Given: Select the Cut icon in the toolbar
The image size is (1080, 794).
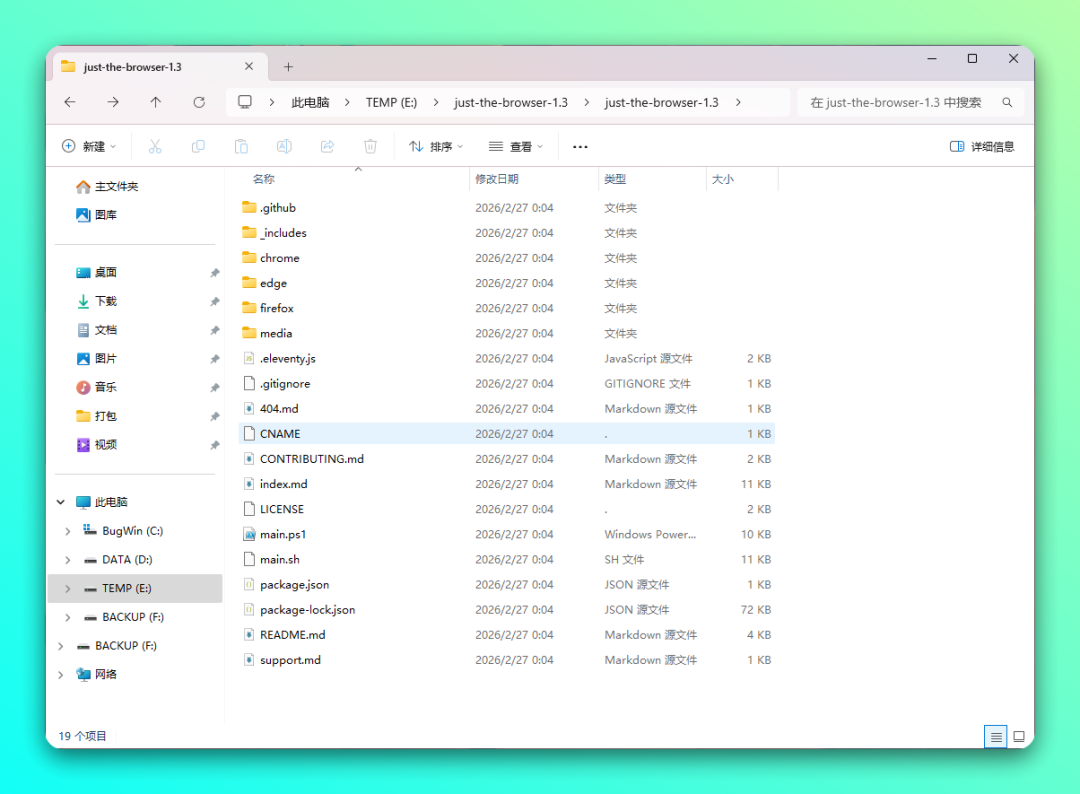Looking at the screenshot, I should coord(155,146).
